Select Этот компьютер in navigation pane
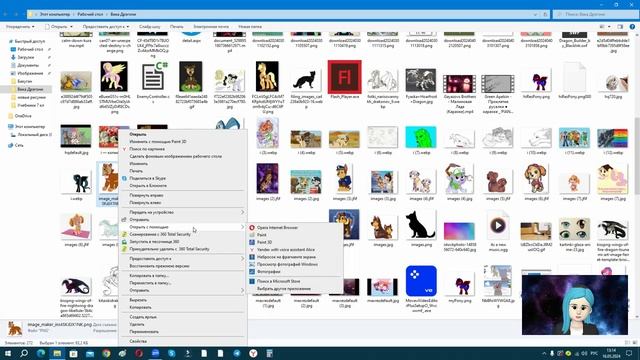This screenshot has height=360, width=640. [29, 127]
